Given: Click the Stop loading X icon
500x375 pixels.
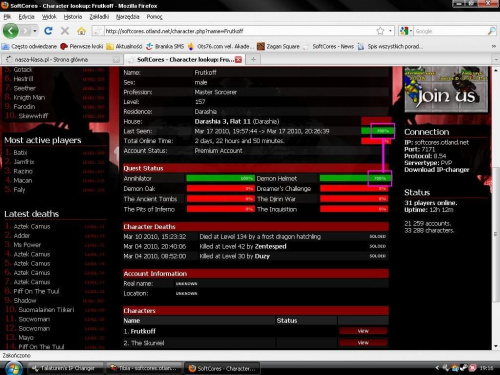Looking at the screenshot, I should coord(65,31).
